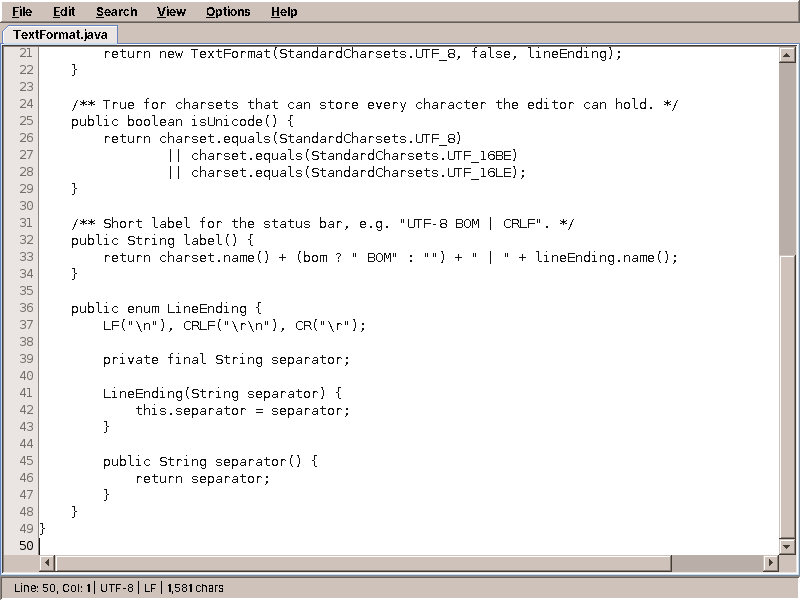Click CRLF("\r\n") on line 37

point(231,326)
